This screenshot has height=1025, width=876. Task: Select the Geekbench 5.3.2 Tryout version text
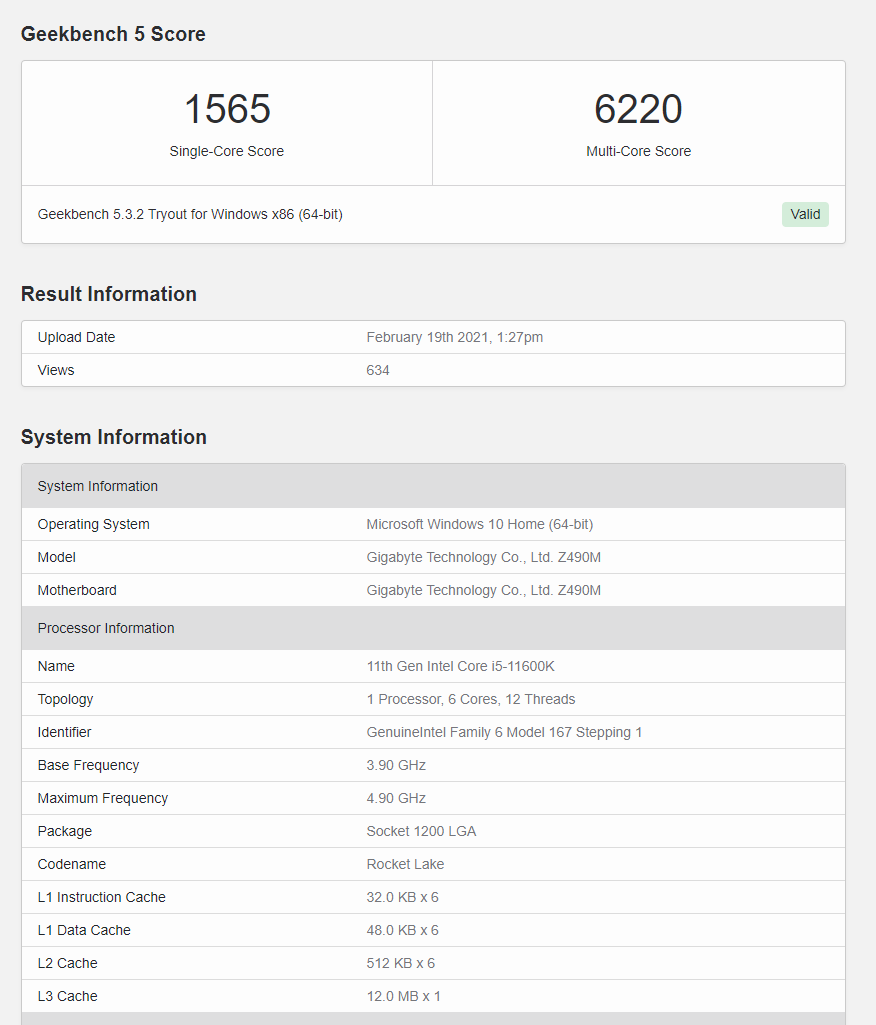(190, 214)
